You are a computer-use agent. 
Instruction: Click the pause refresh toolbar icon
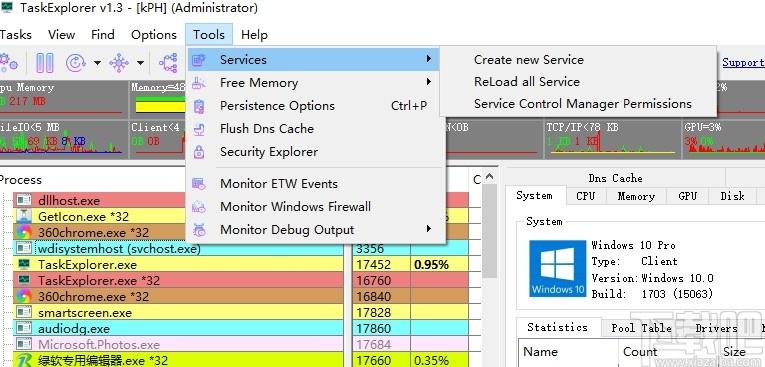45,63
